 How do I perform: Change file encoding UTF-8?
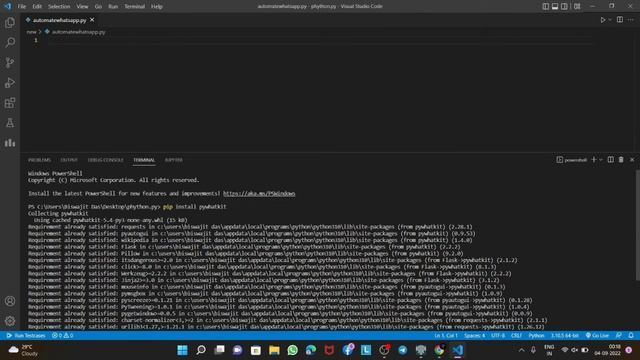(498, 336)
